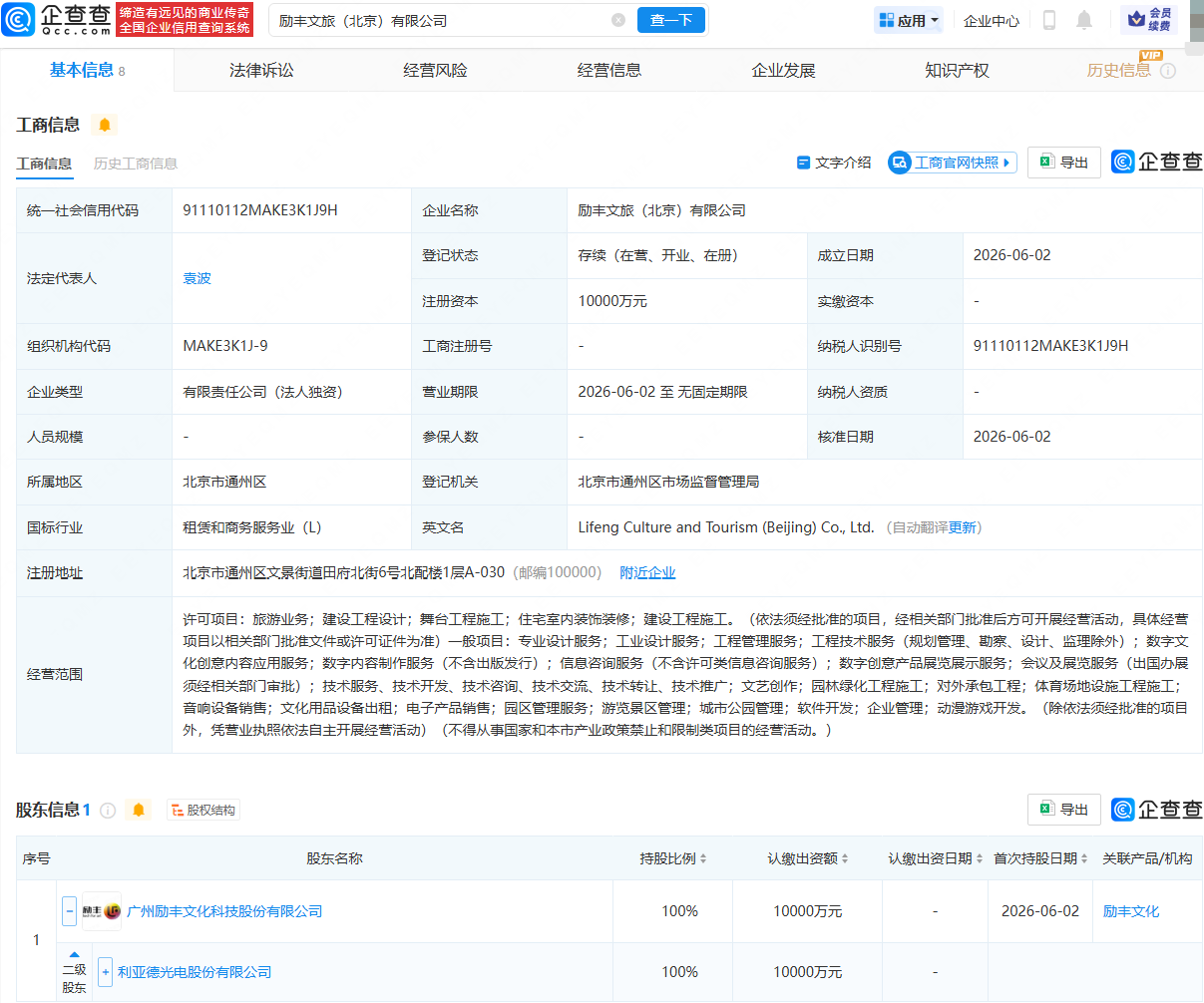Select 历史工商信息 sub-tab
Screen dimensions: 1204x1003
[136, 164]
